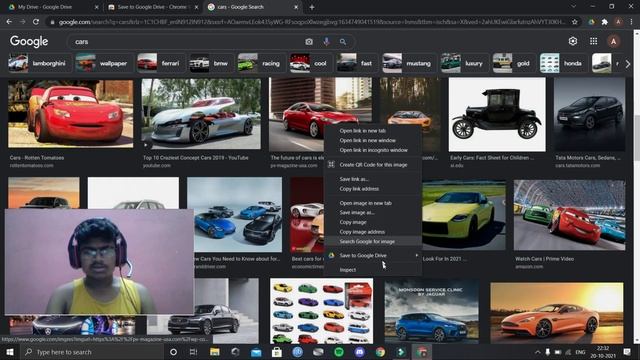Viewport: 640px width, 360px height.
Task: Bookmark this page with the star icon
Action: coord(575,22)
